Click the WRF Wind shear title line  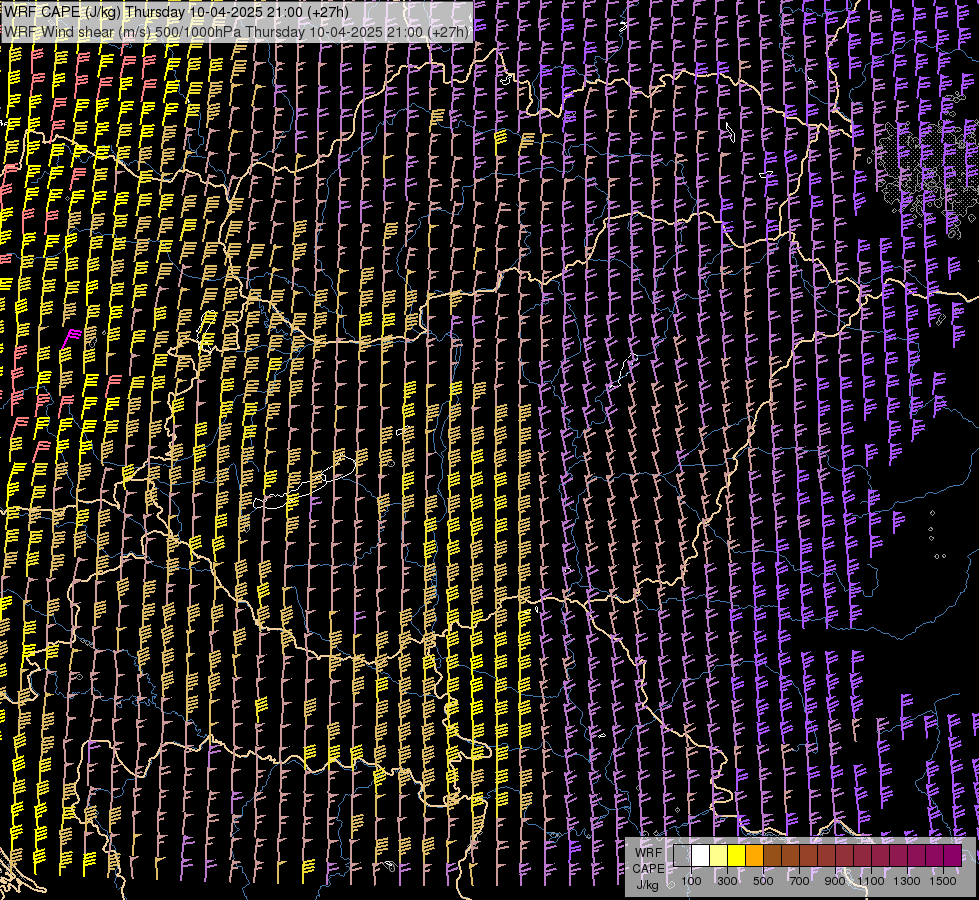236,31
